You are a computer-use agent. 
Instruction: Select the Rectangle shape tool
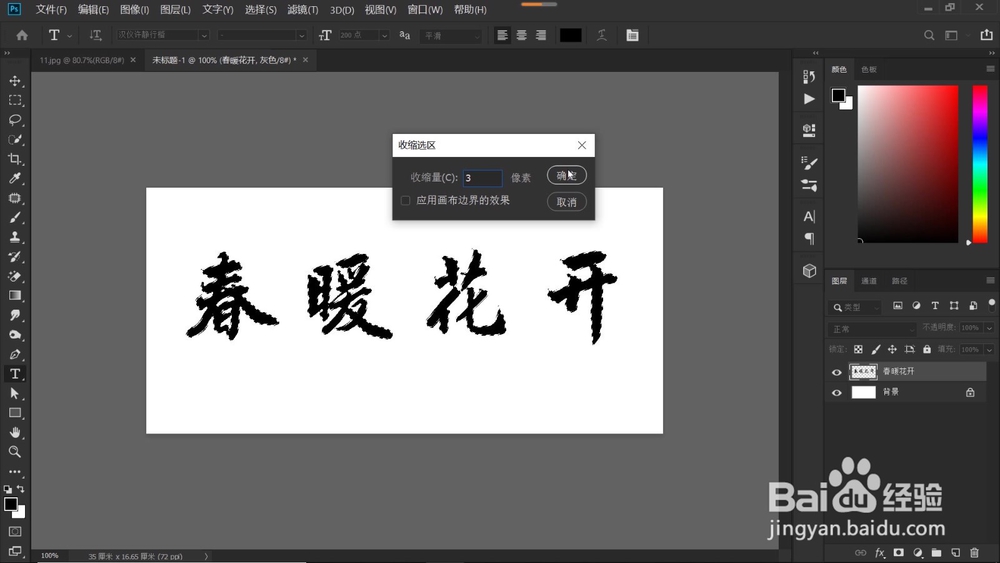[15, 413]
